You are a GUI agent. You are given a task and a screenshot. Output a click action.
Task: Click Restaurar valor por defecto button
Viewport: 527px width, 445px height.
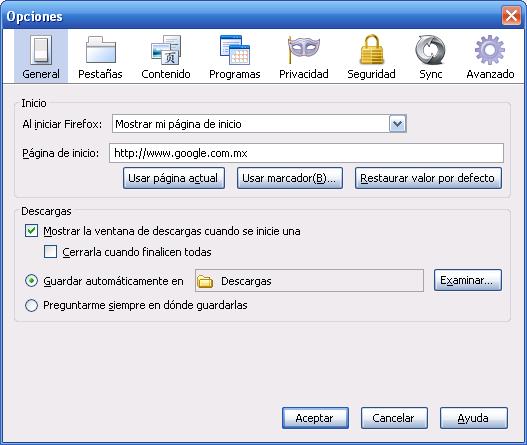point(428,178)
